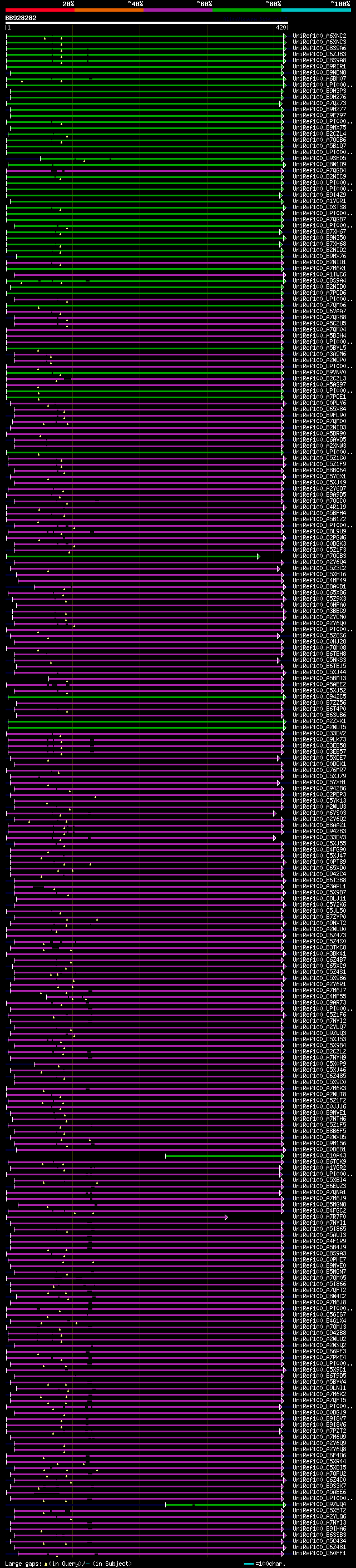Viewport: 356px width, 1568px height.
Task: Click the purple ~60% legend color bar
Action: tap(179, 11)
